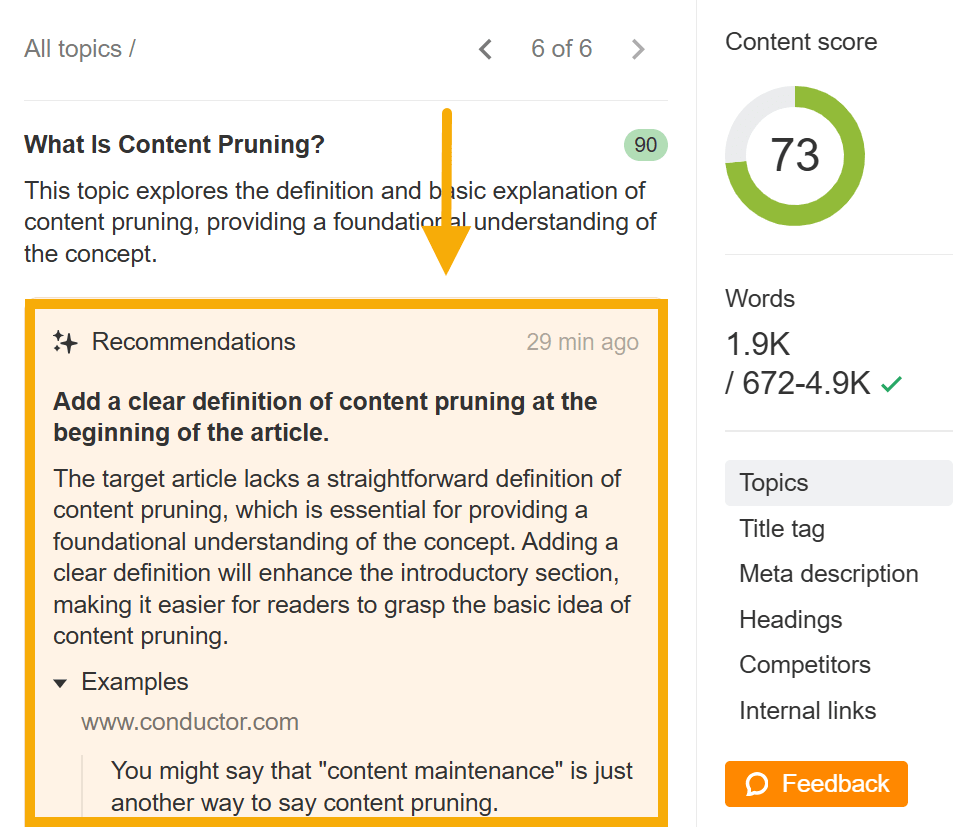974x827 pixels.
Task: Click the green 90 topic score badge
Action: [646, 145]
